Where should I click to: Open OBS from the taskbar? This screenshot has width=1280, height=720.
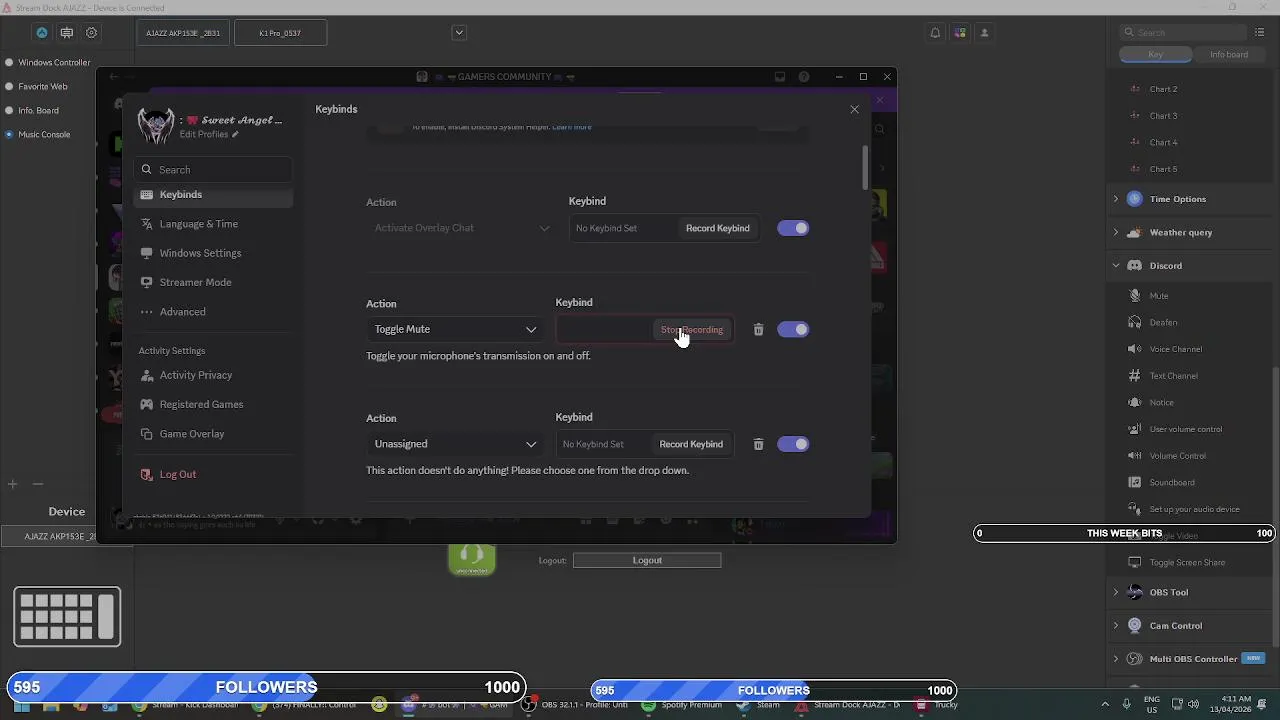[578, 705]
